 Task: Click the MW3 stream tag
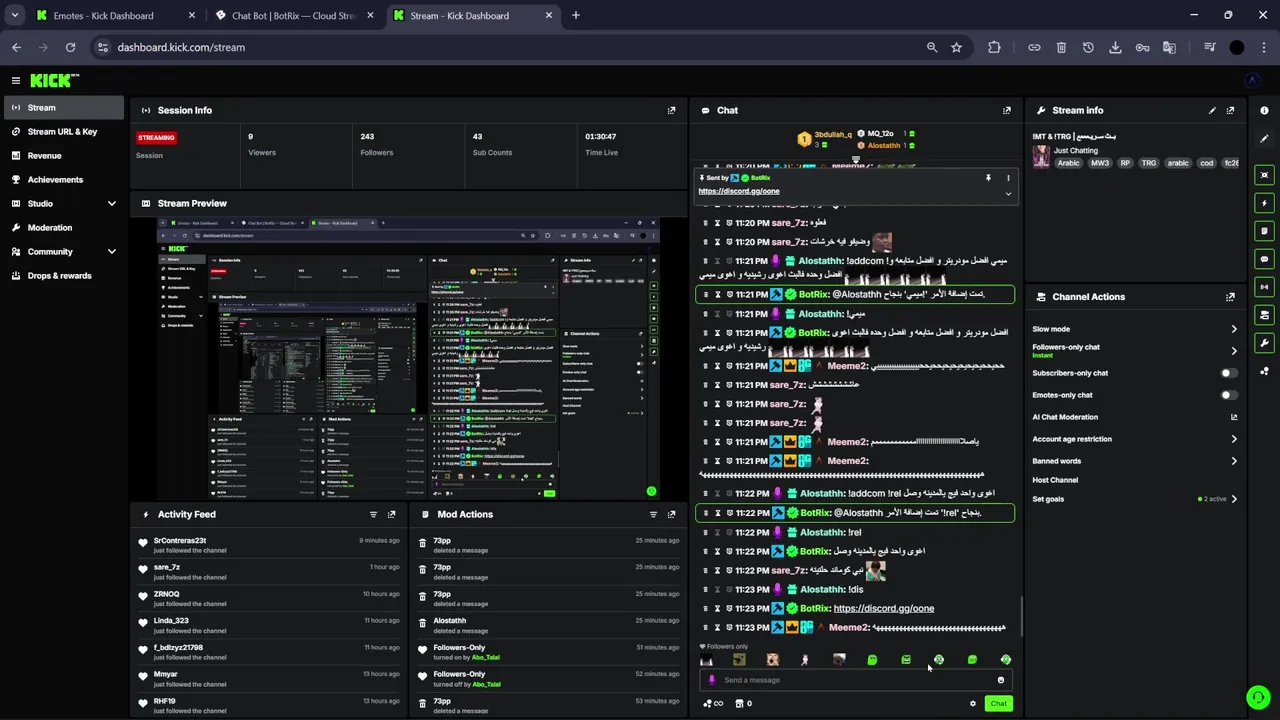point(1100,163)
